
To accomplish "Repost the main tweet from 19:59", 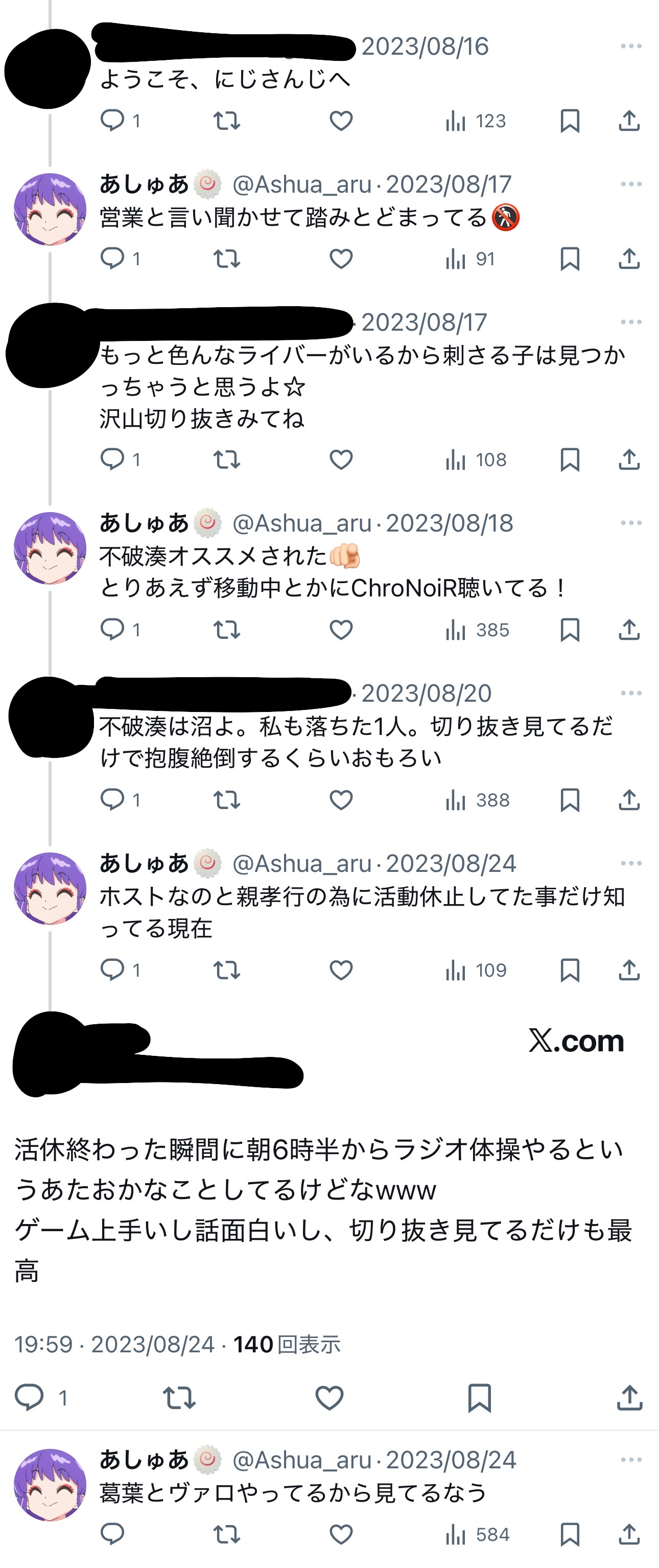I will 179,1398.
